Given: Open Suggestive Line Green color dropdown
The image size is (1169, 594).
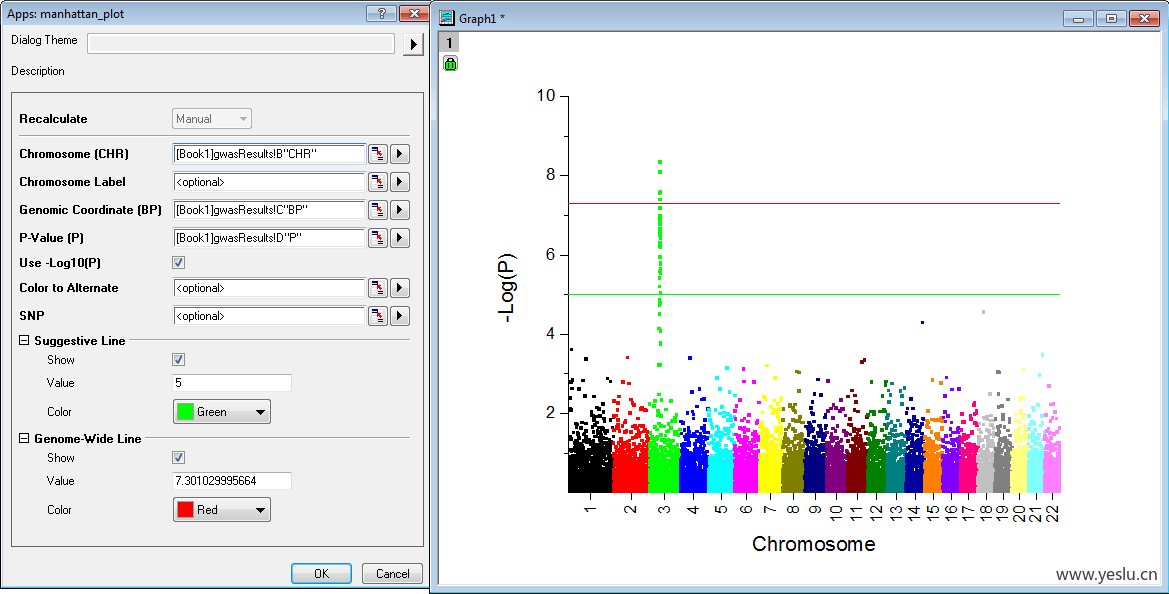Looking at the screenshot, I should [x=221, y=412].
